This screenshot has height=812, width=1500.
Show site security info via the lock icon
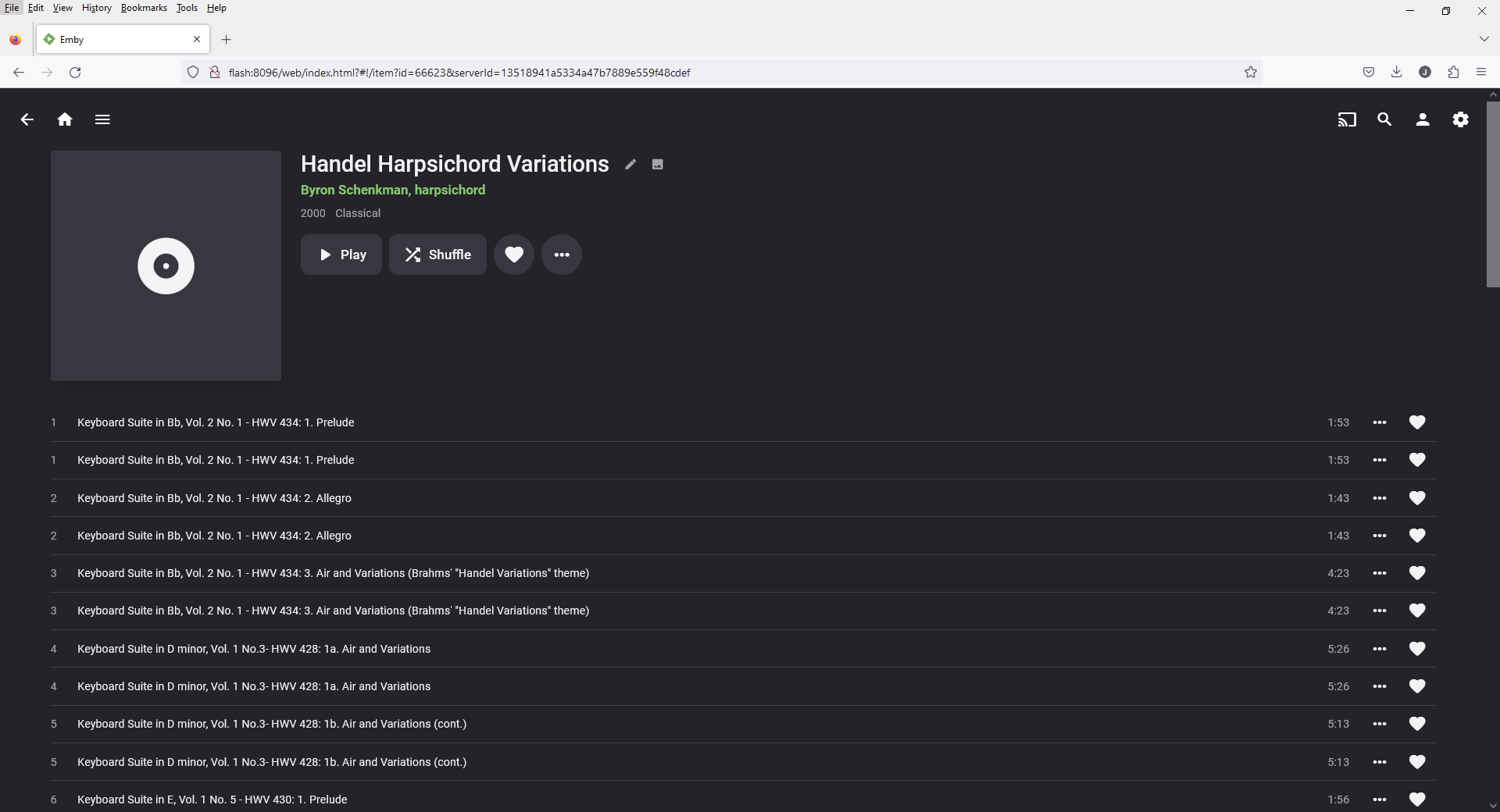click(x=214, y=73)
